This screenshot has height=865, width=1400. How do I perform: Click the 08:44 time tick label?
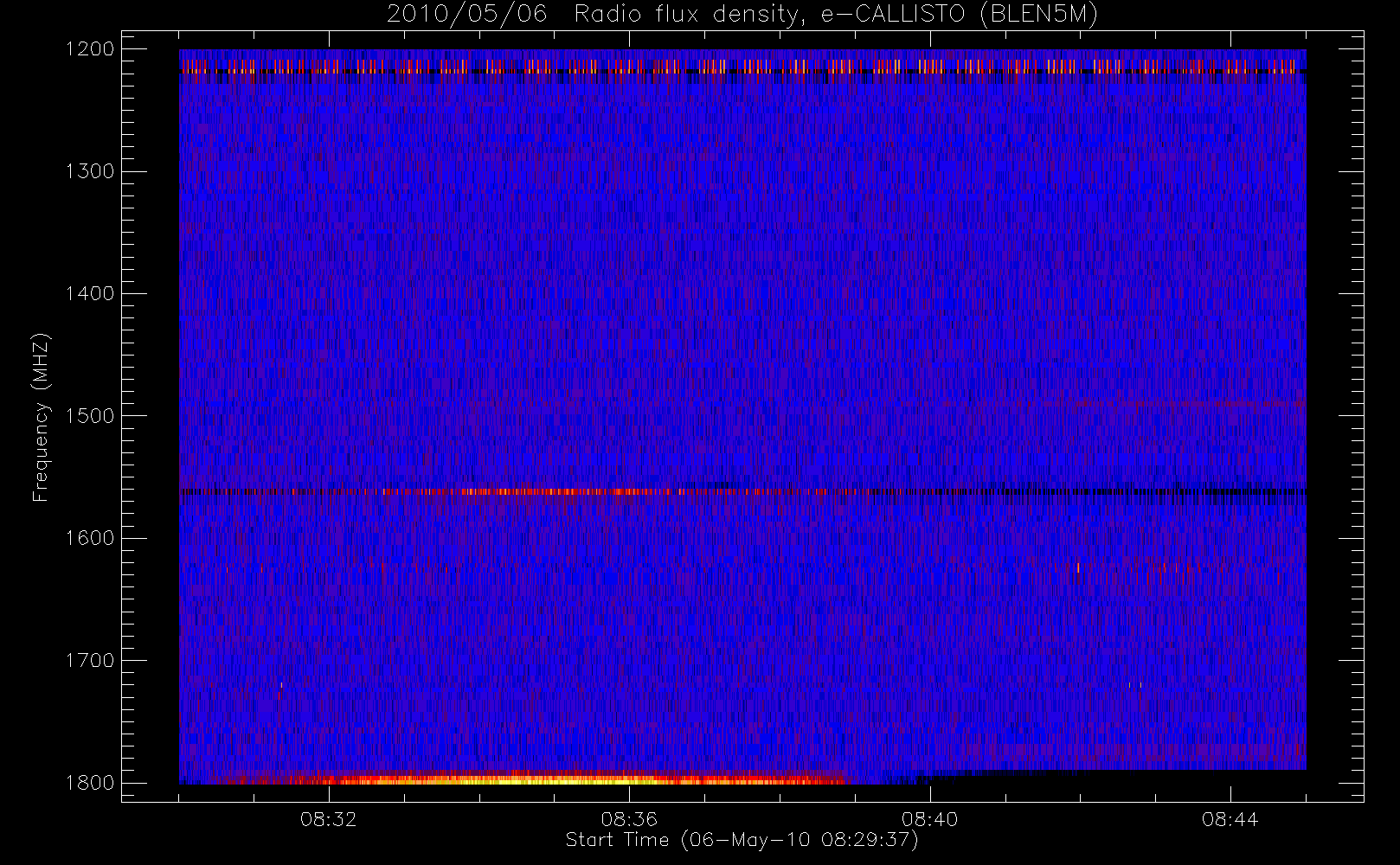tap(1230, 819)
